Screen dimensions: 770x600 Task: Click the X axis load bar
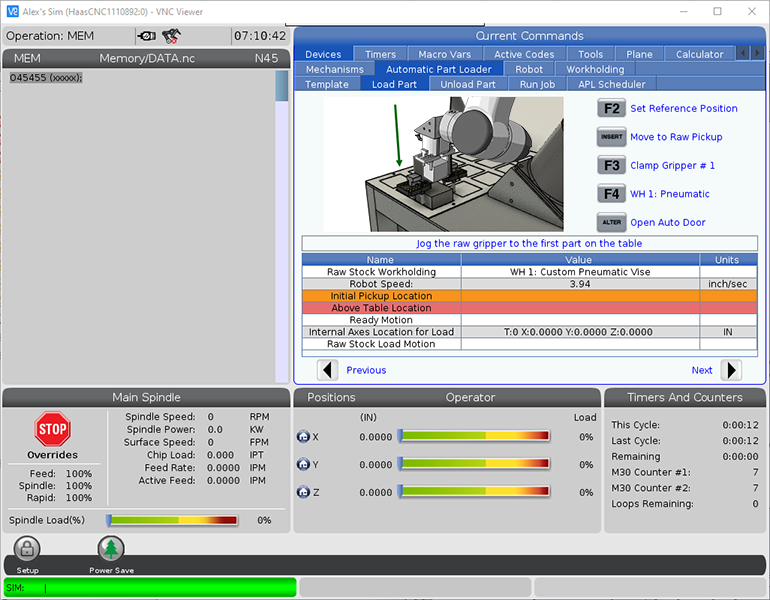(x=474, y=436)
